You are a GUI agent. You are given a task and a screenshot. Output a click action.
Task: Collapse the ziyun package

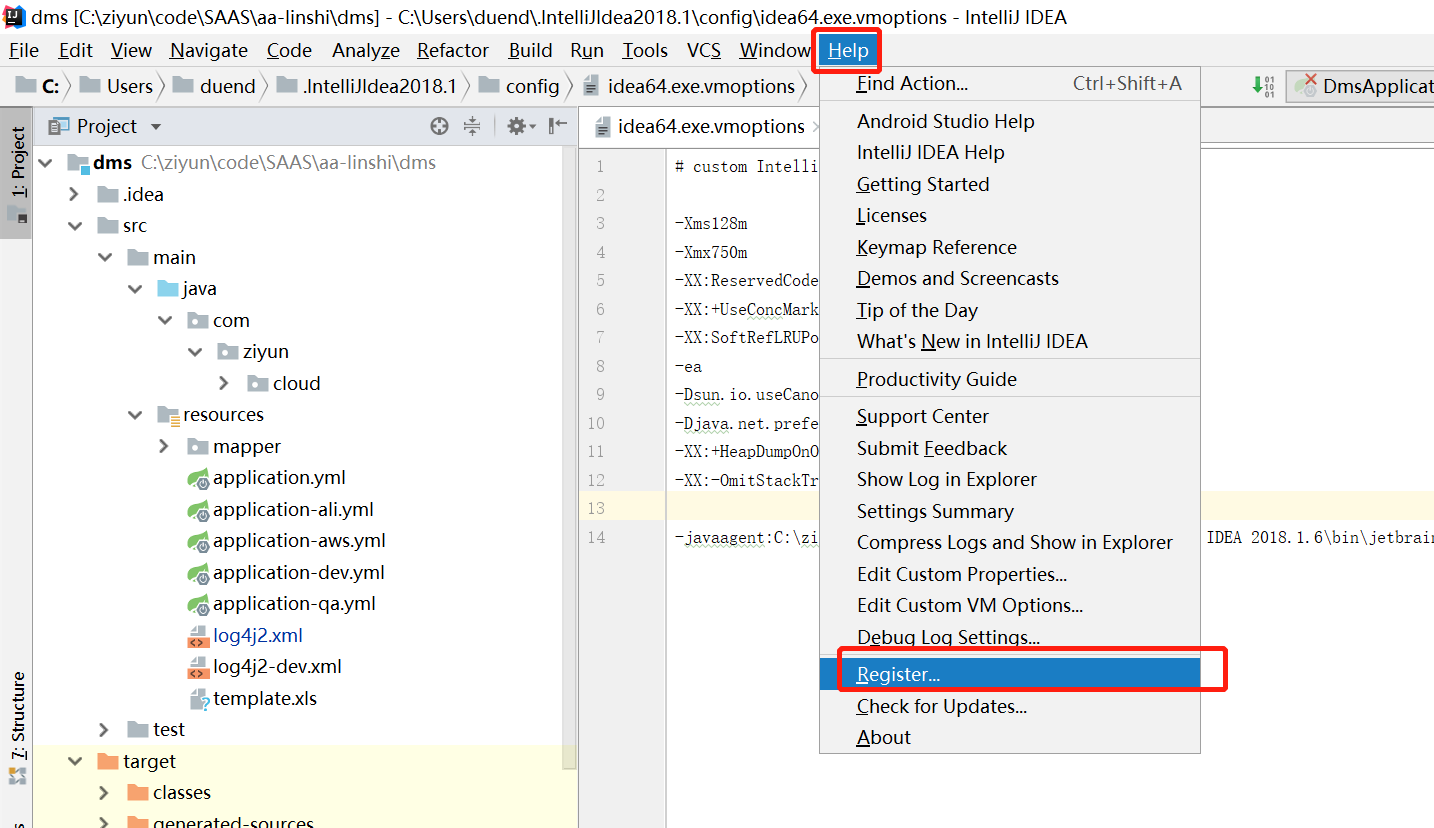pyautogui.click(x=195, y=352)
